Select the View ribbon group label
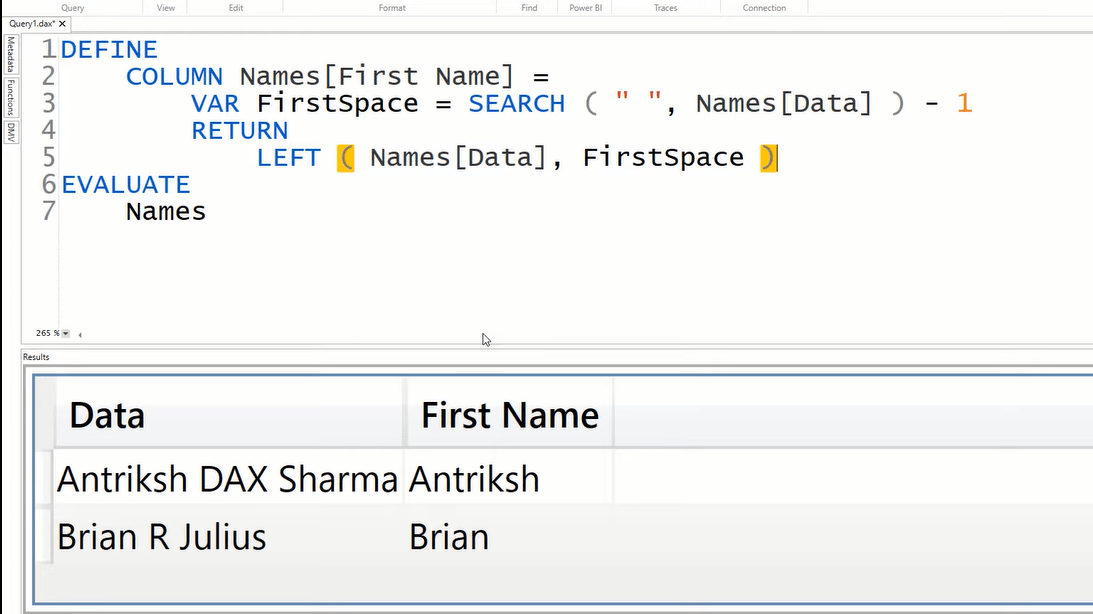Screen dimensions: 1093x614 tap(166, 8)
